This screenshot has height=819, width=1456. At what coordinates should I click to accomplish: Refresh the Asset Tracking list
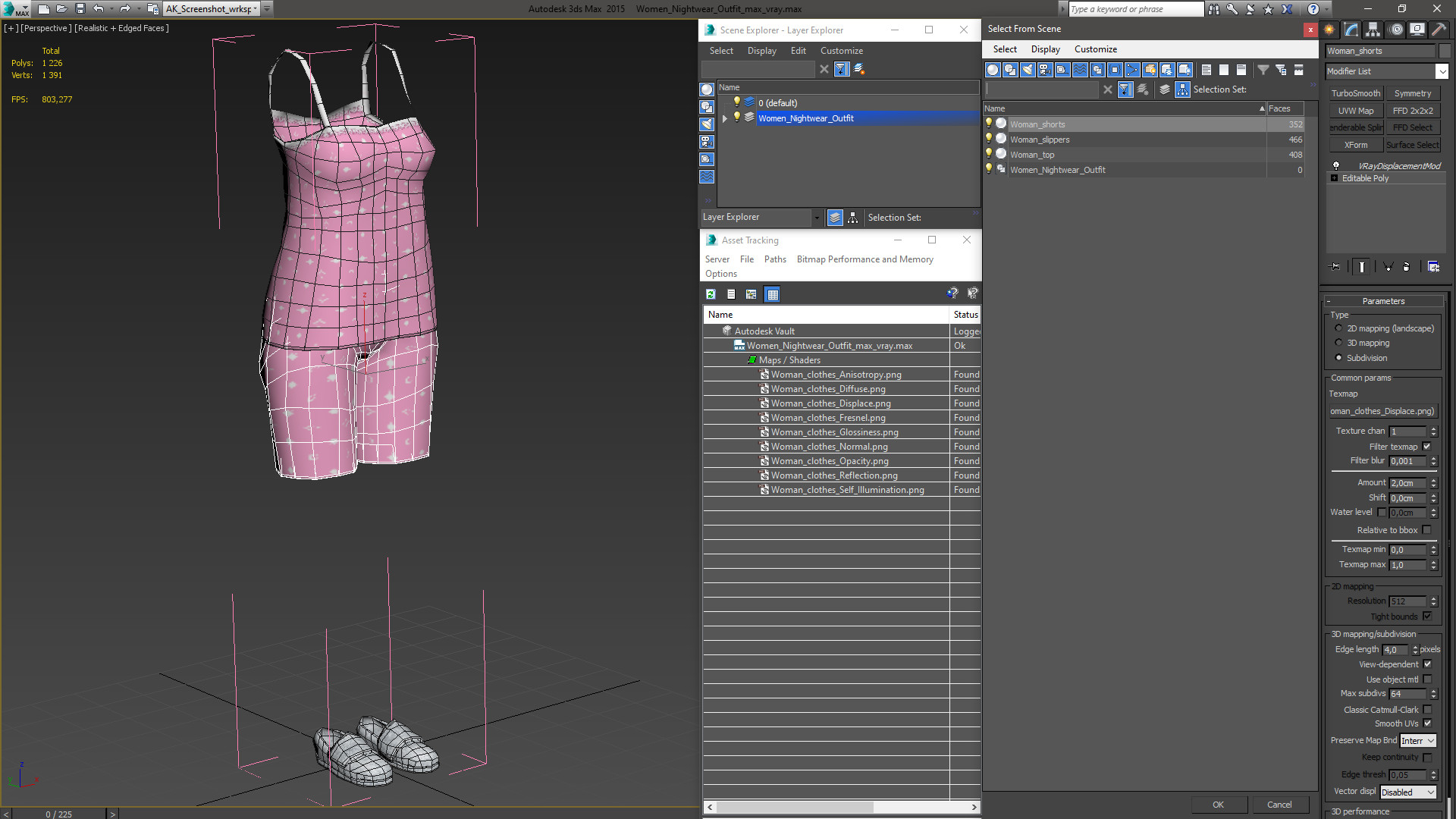click(711, 294)
